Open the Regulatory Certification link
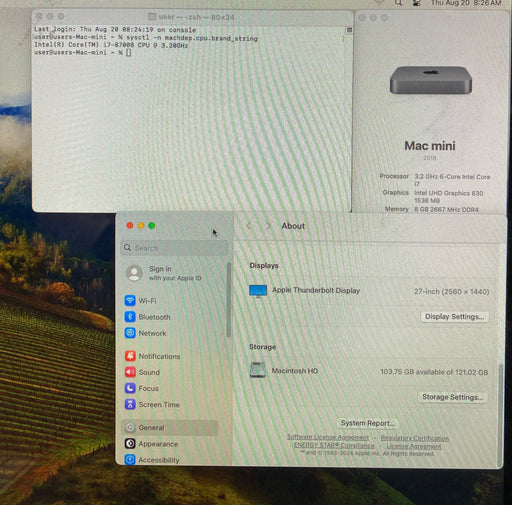The height and width of the screenshot is (505, 512). click(x=415, y=438)
